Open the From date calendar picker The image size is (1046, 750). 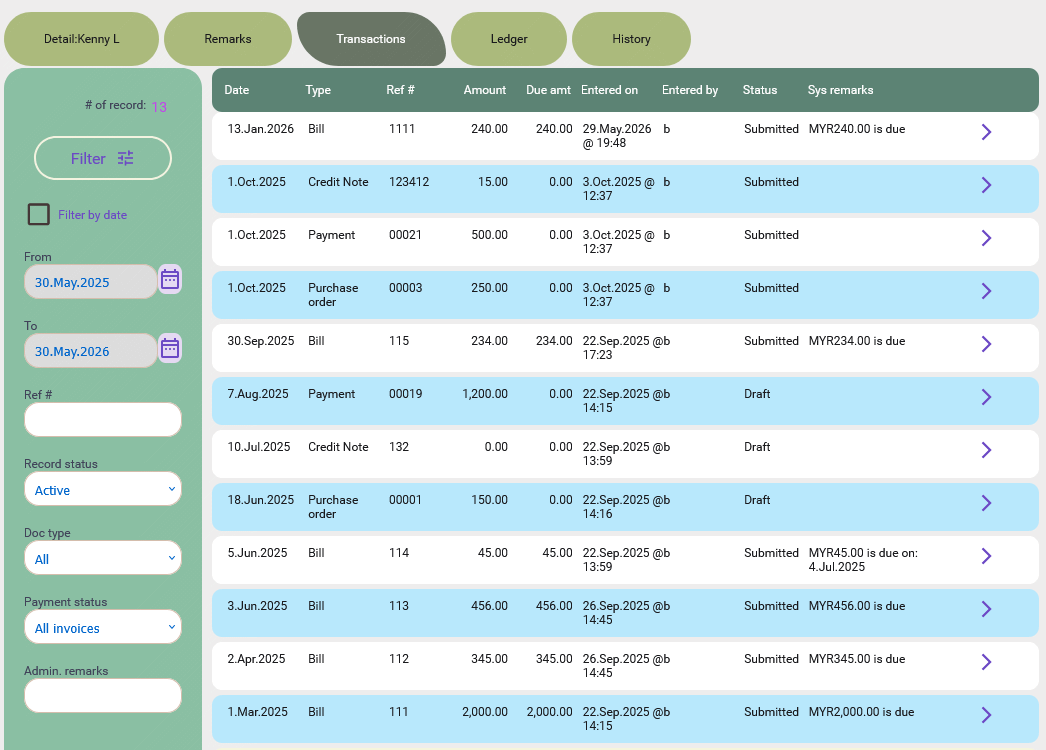170,280
